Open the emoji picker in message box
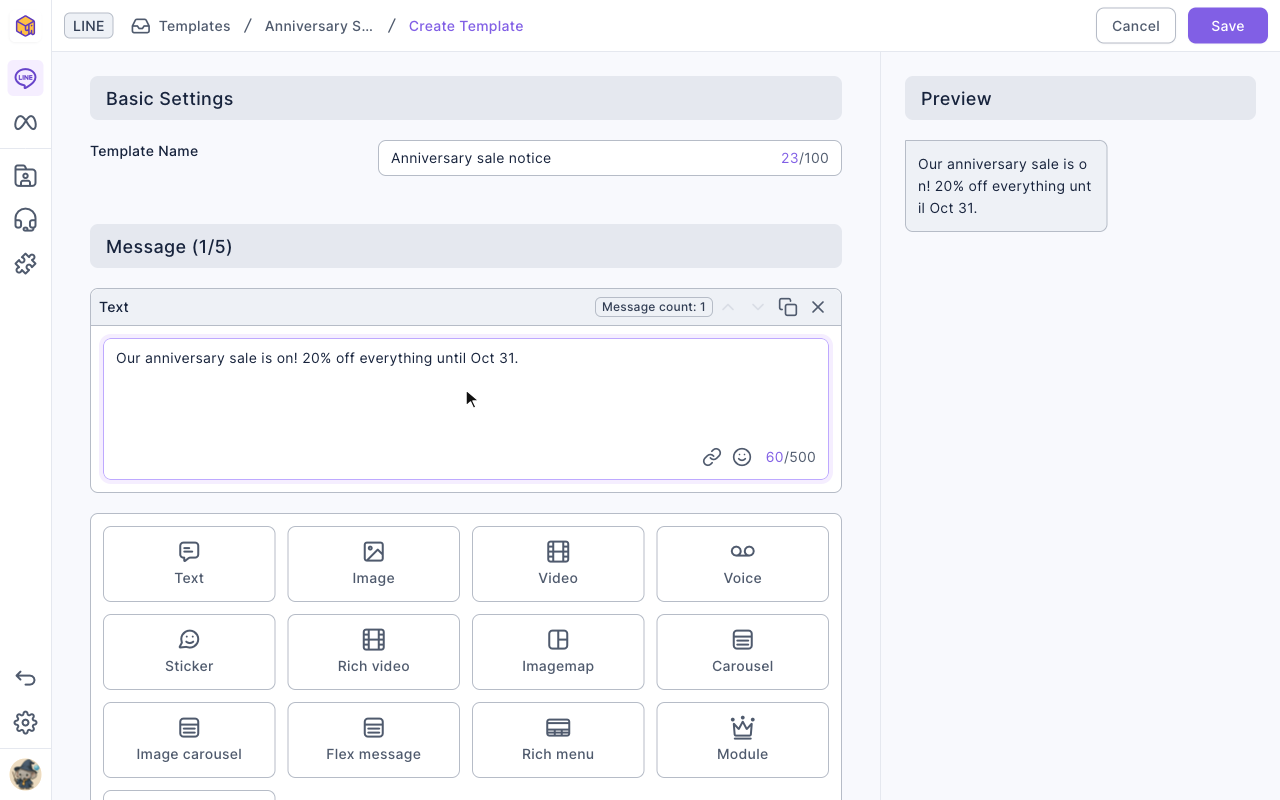 [x=742, y=457]
